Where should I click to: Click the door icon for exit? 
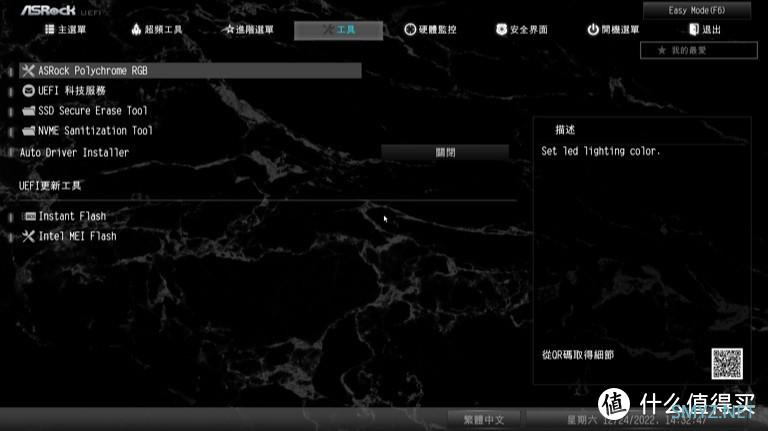pyautogui.click(x=694, y=30)
